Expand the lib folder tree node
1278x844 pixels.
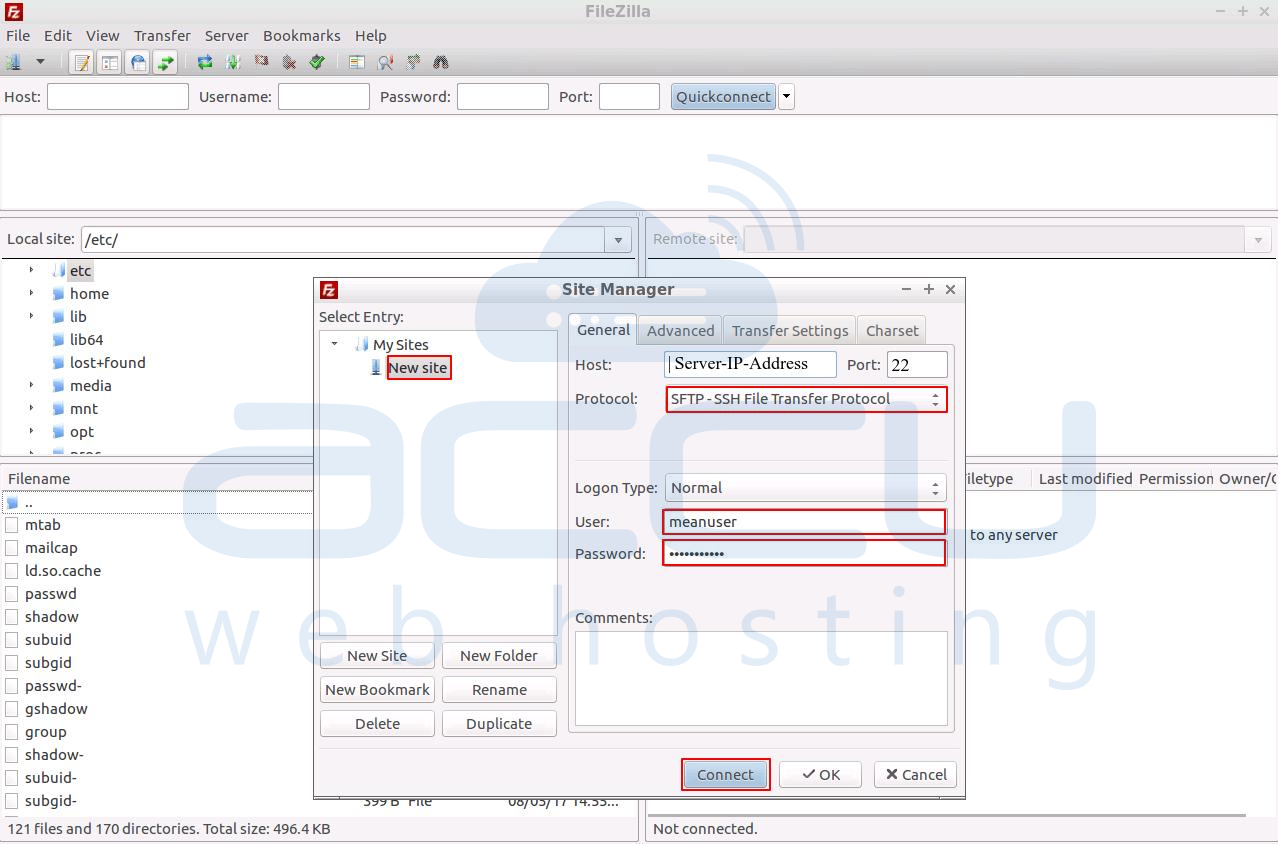click(x=31, y=316)
